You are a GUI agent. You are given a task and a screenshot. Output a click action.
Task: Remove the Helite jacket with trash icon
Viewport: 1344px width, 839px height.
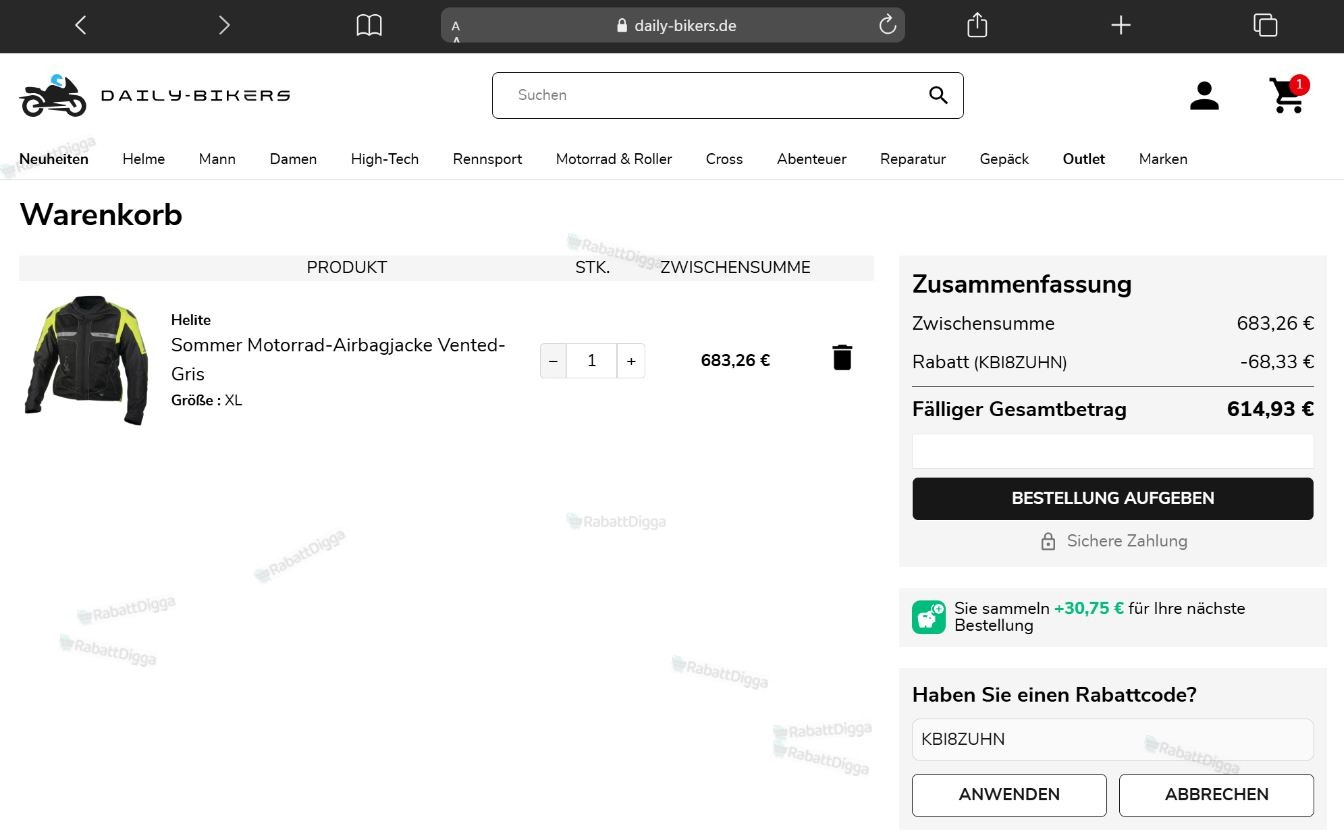pos(842,358)
